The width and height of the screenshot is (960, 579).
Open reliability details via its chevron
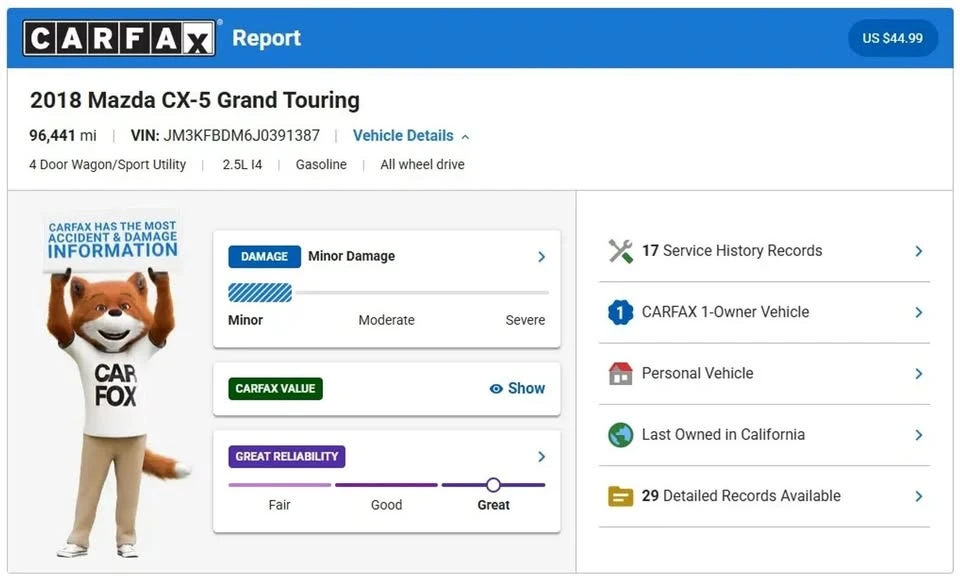(x=541, y=457)
